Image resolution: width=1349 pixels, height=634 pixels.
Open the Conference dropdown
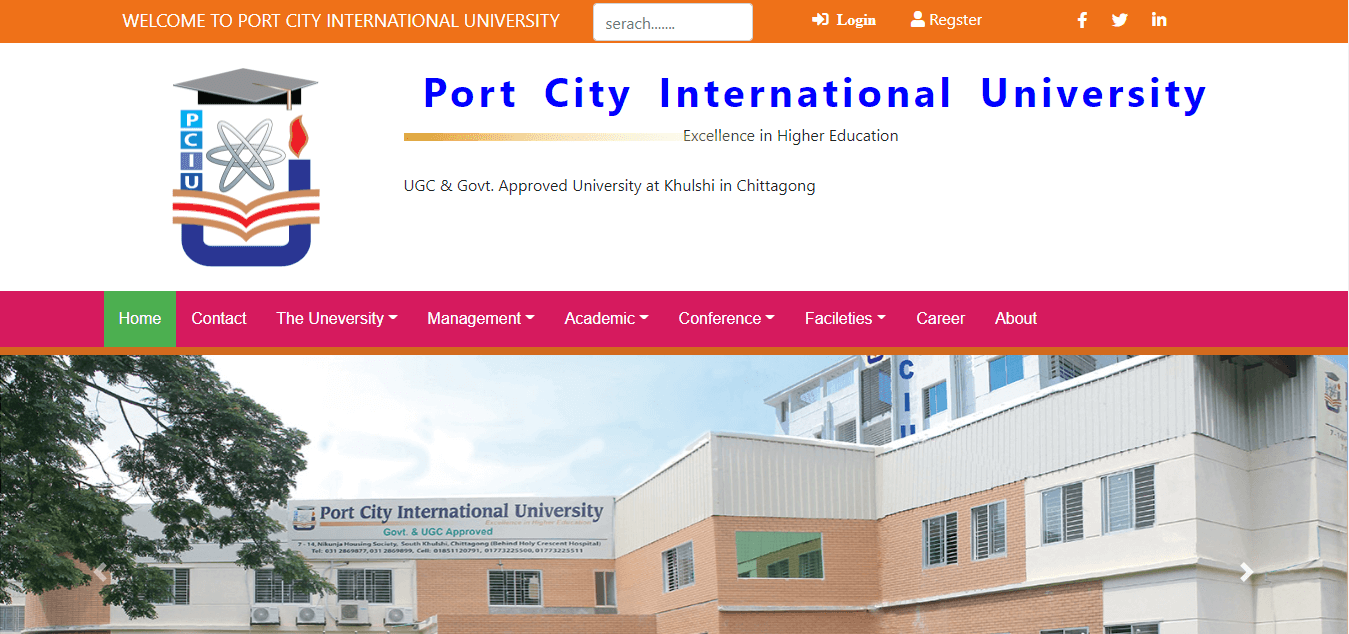tap(726, 319)
